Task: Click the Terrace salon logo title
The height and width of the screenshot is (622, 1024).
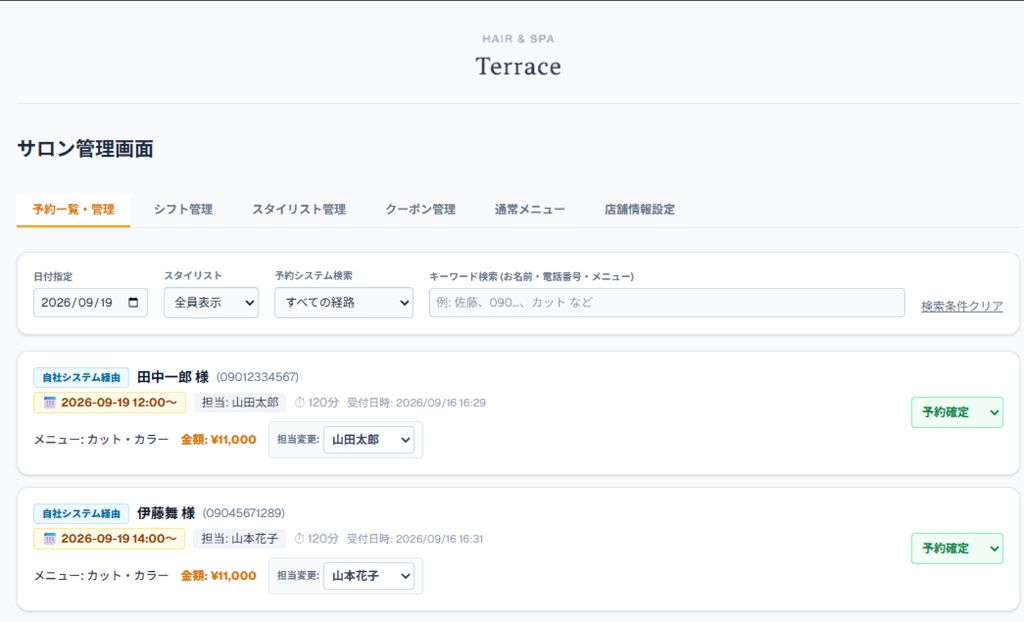Action: click(x=518, y=66)
